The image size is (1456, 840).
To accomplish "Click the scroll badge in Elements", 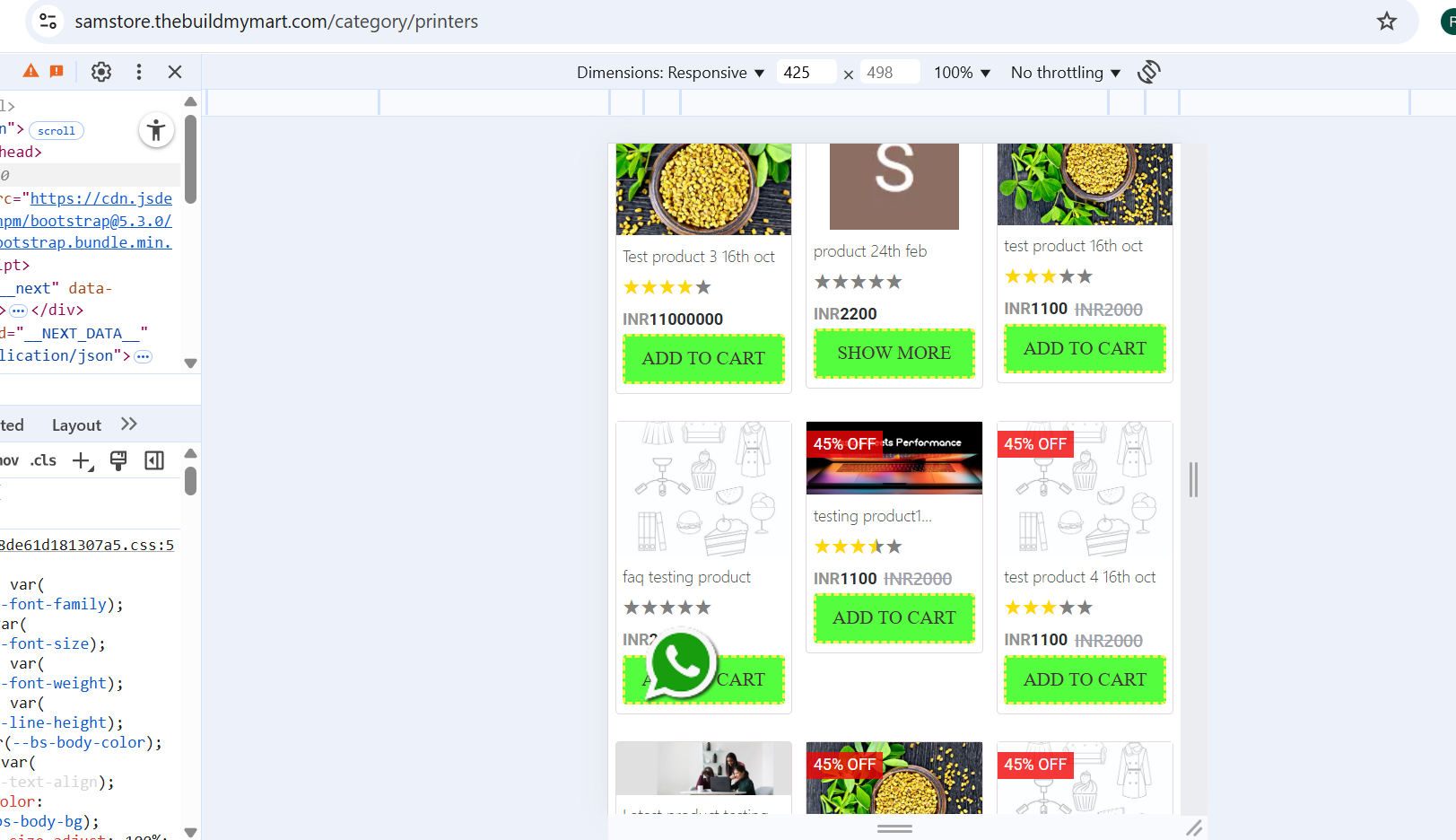I will pyautogui.click(x=57, y=131).
